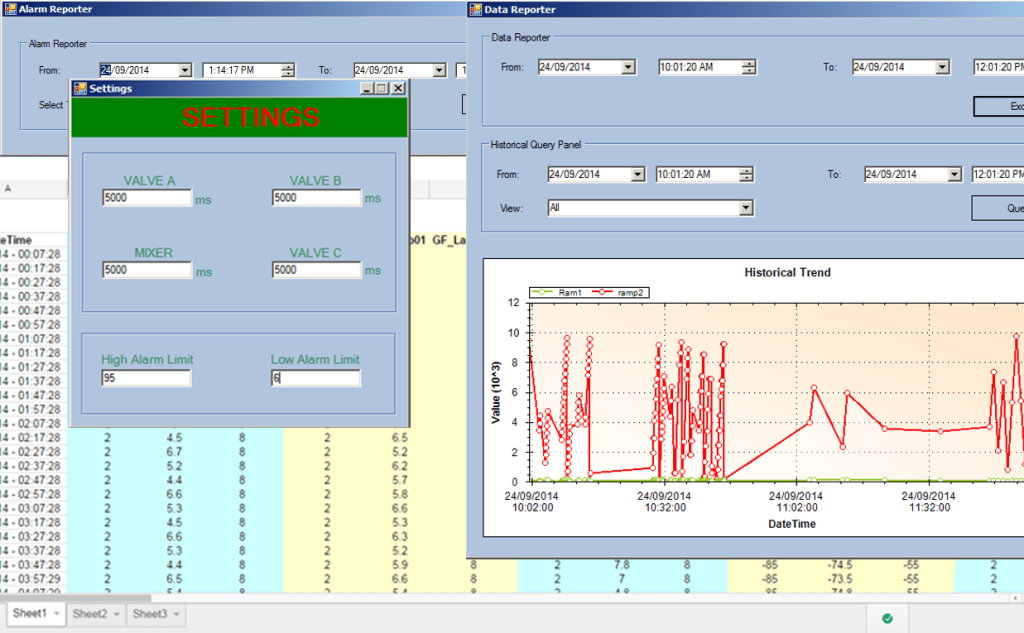Select the VALVE A 5000 ms input field
1024x633 pixels.
click(x=146, y=198)
